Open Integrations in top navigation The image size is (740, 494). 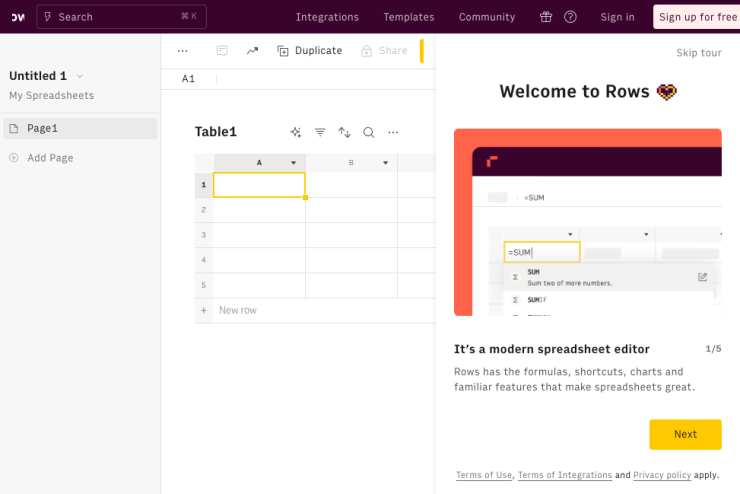(x=327, y=17)
